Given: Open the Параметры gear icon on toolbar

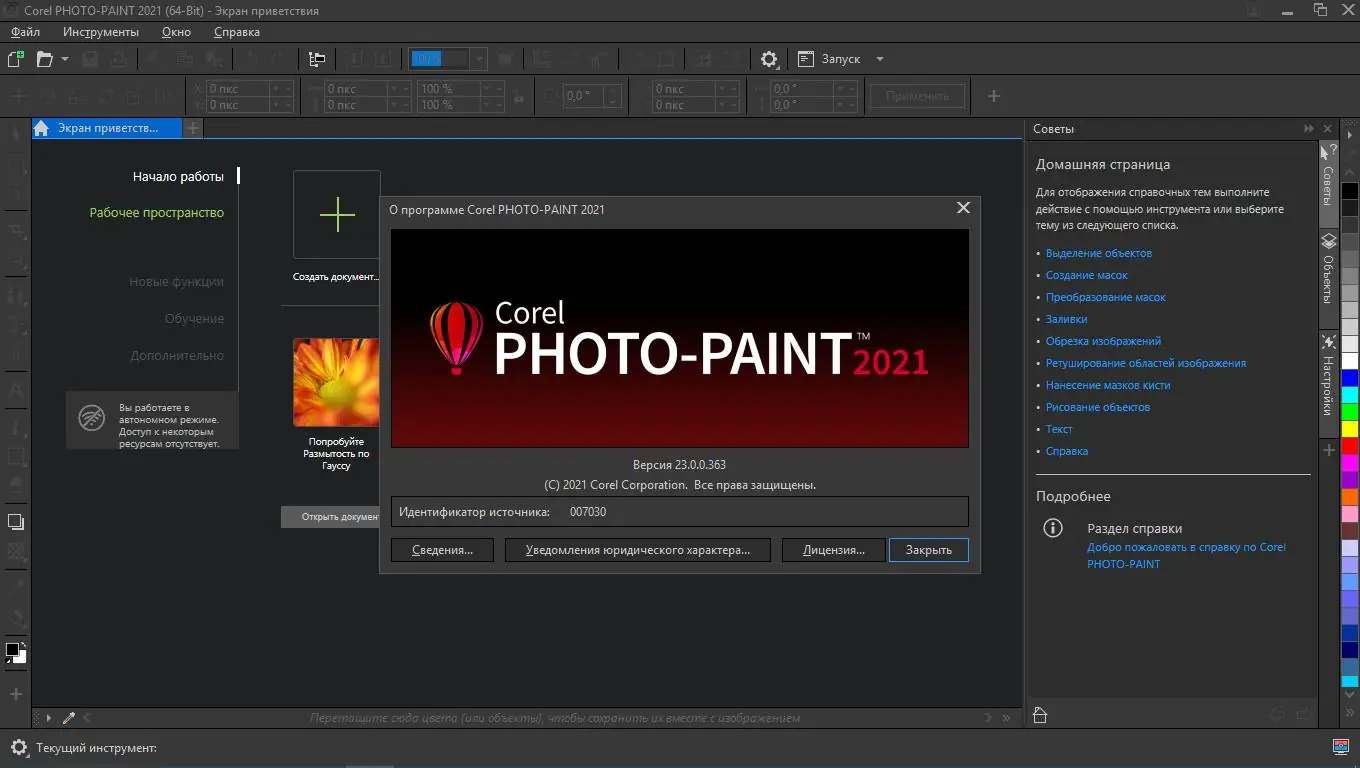Looking at the screenshot, I should point(768,59).
